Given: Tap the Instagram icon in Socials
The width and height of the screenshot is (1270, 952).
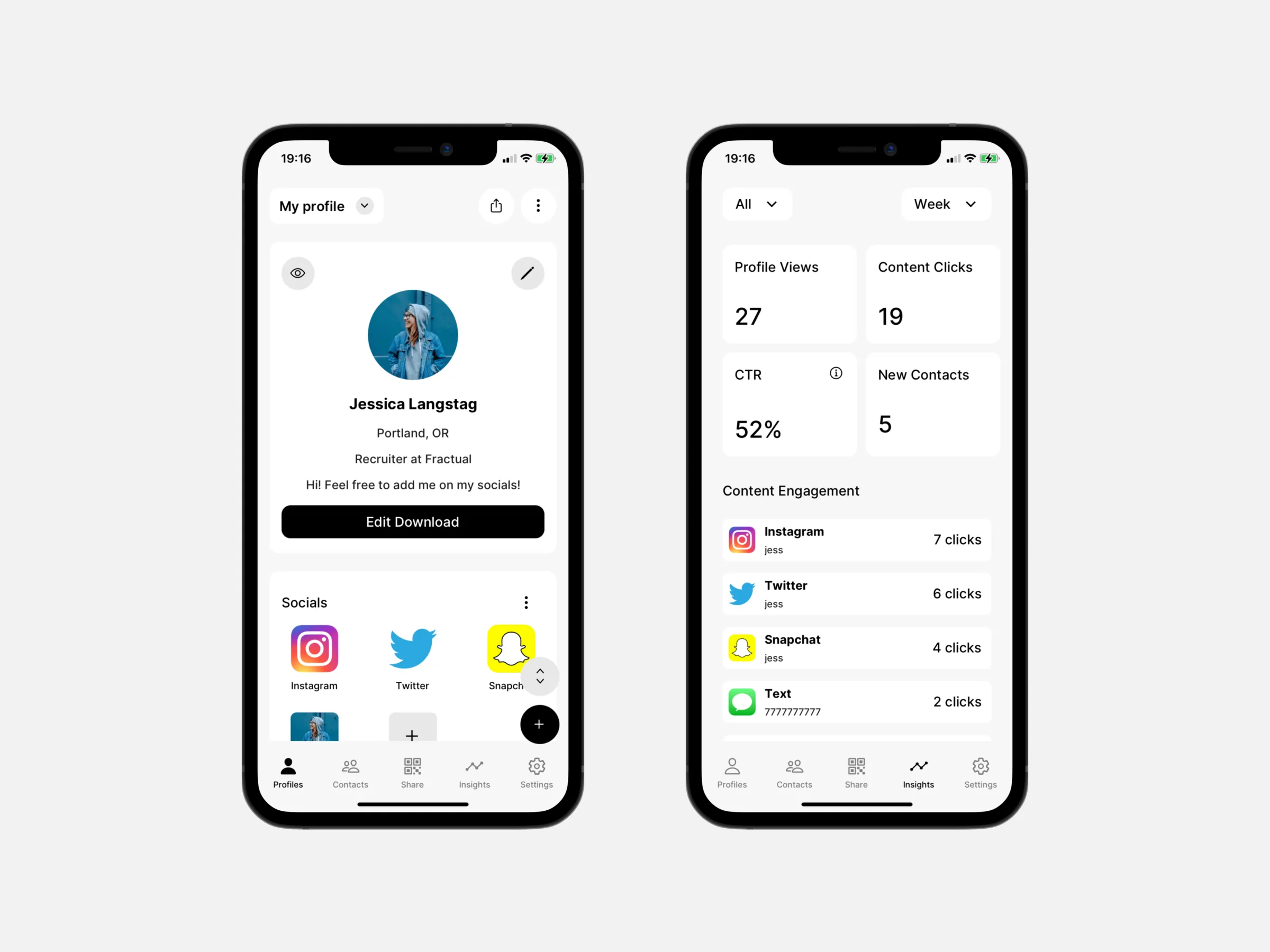Looking at the screenshot, I should coord(314,650).
